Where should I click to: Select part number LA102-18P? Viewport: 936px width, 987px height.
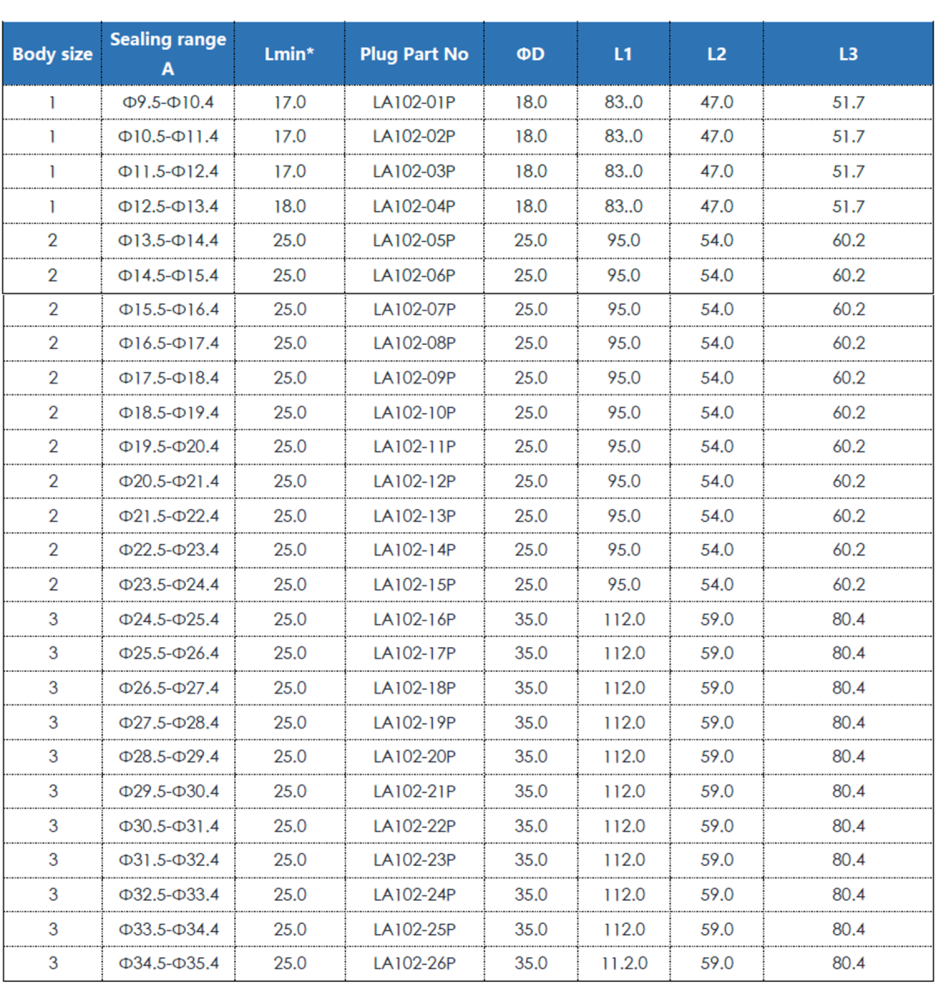(414, 687)
